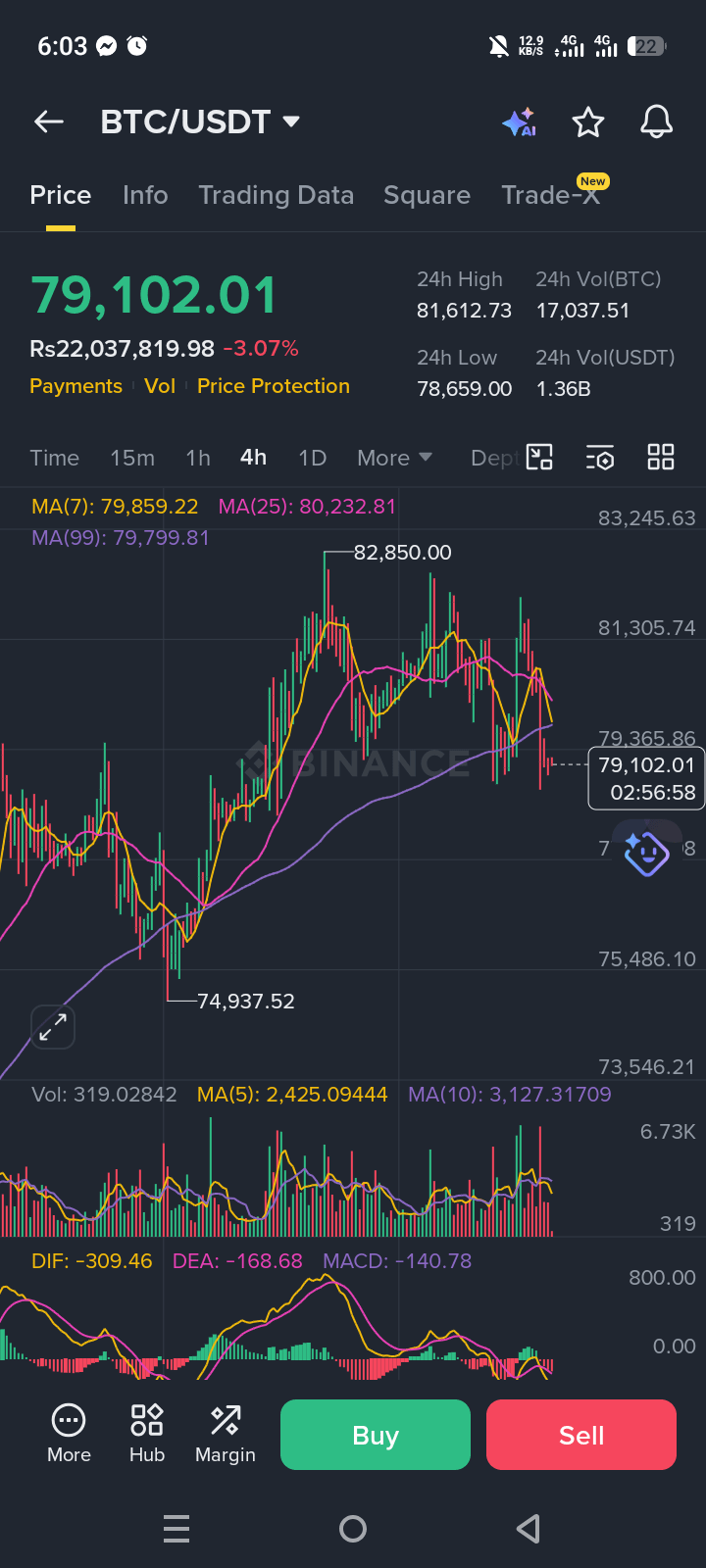Tap the Rs22,037,819.98 converted price

click(x=122, y=349)
